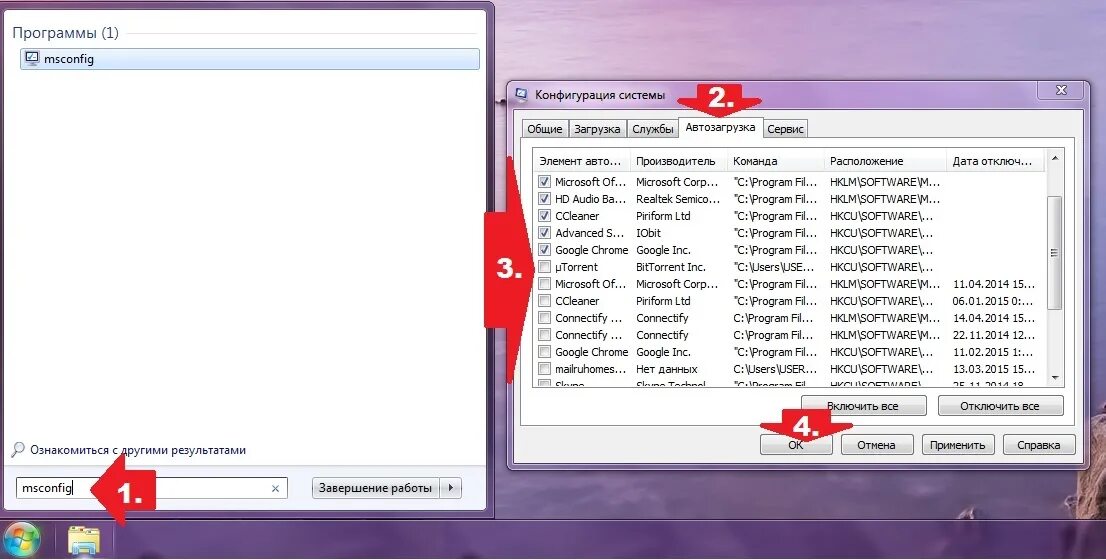This screenshot has height=560, width=1106.
Task: Uncheck the HD Audio Ba... startup item
Action: (544, 199)
